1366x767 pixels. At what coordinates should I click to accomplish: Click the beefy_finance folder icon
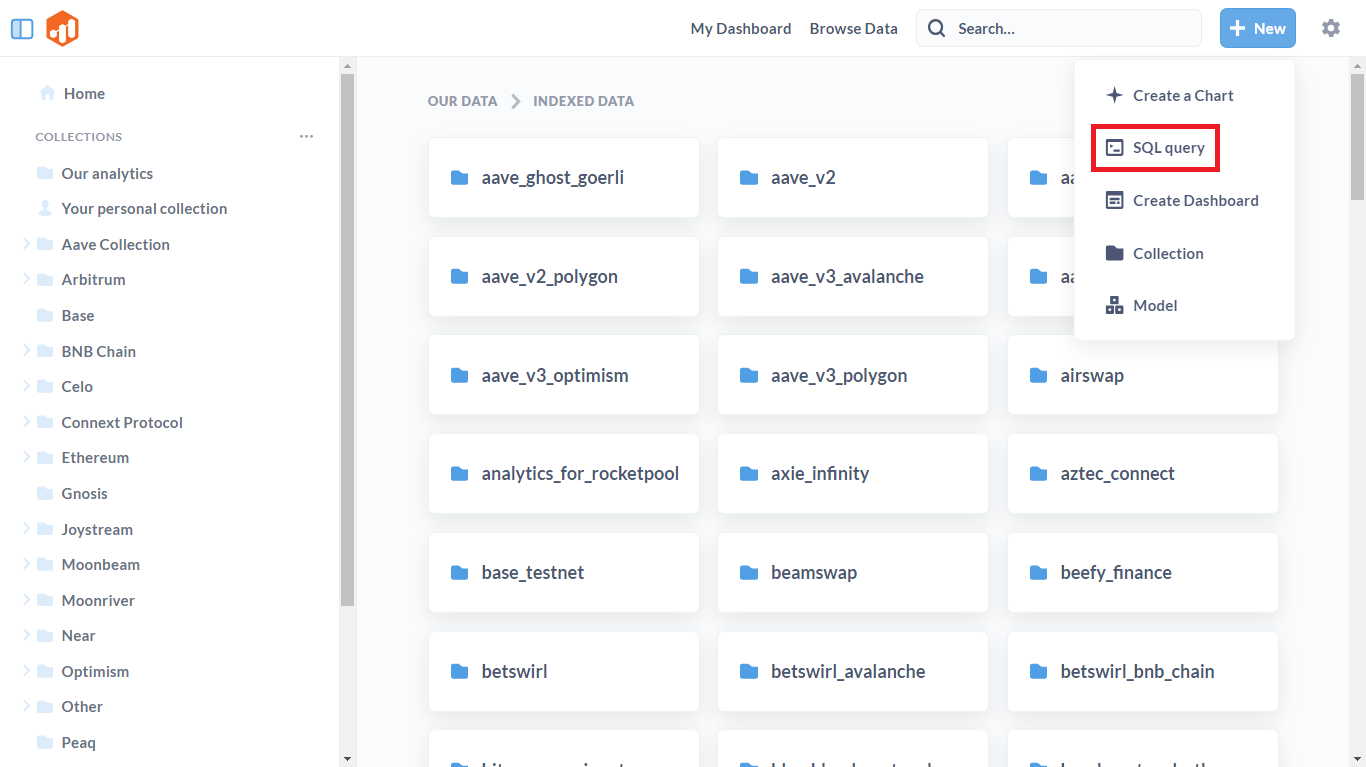(x=1039, y=573)
